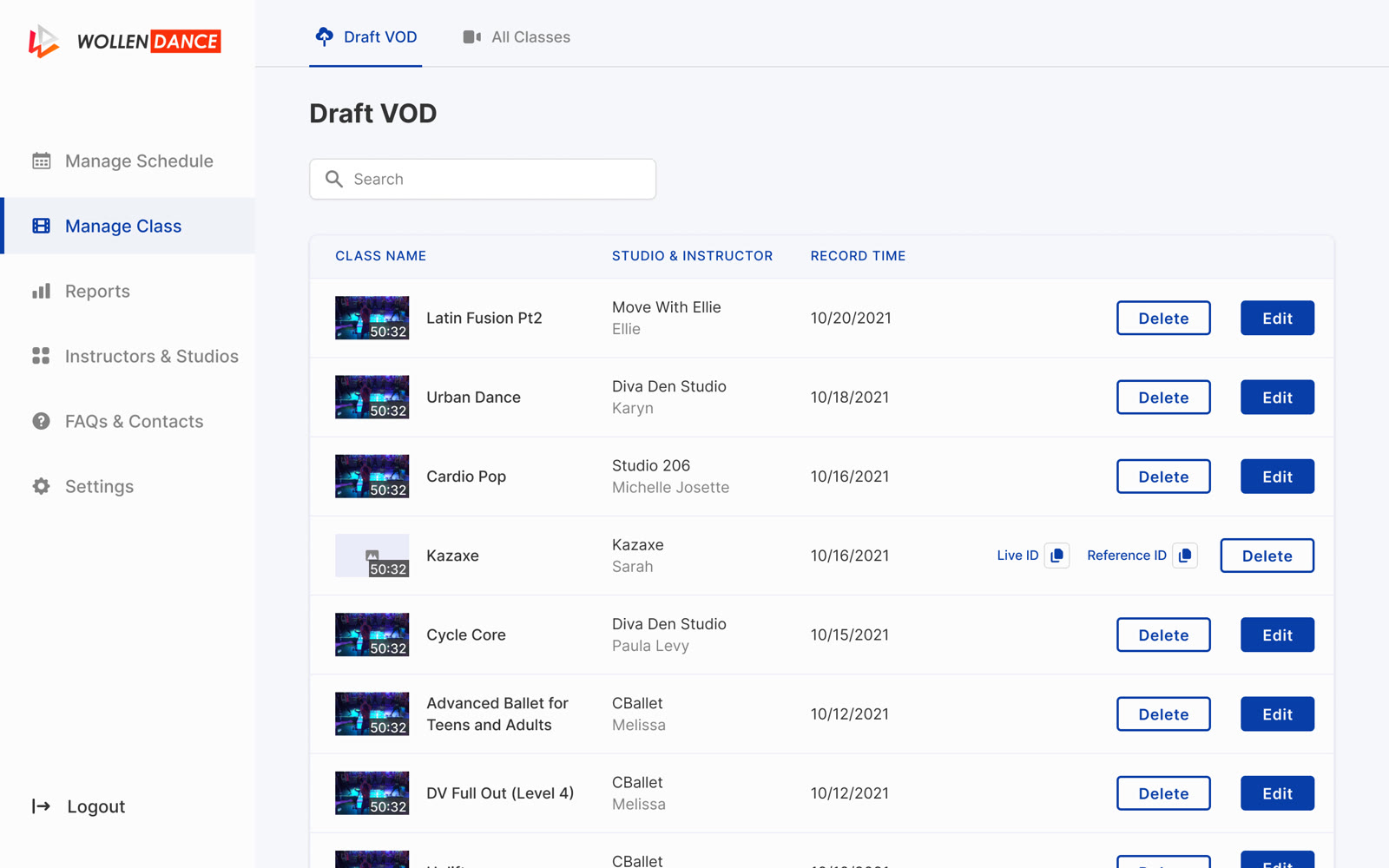The image size is (1389, 868).
Task: Focus the Search input field
Action: (483, 179)
